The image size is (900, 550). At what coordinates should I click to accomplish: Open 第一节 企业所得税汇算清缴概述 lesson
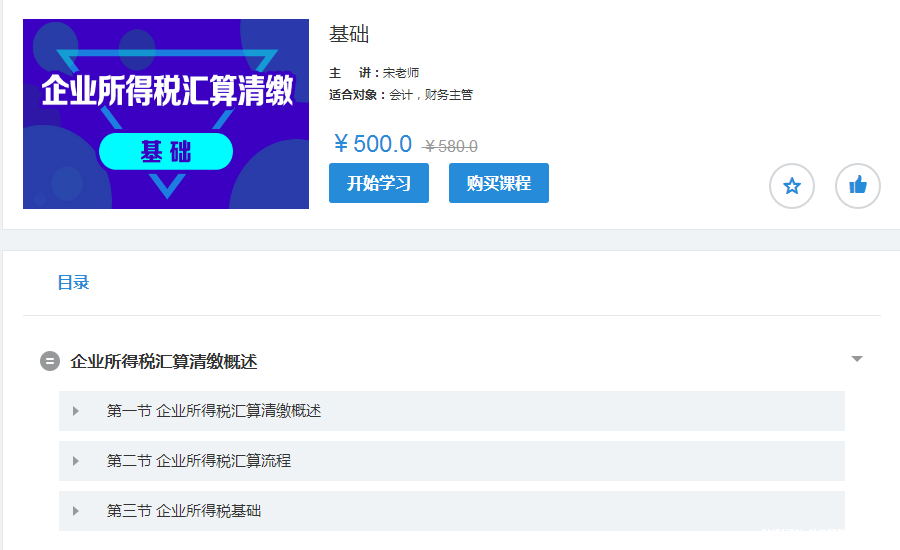(x=214, y=411)
